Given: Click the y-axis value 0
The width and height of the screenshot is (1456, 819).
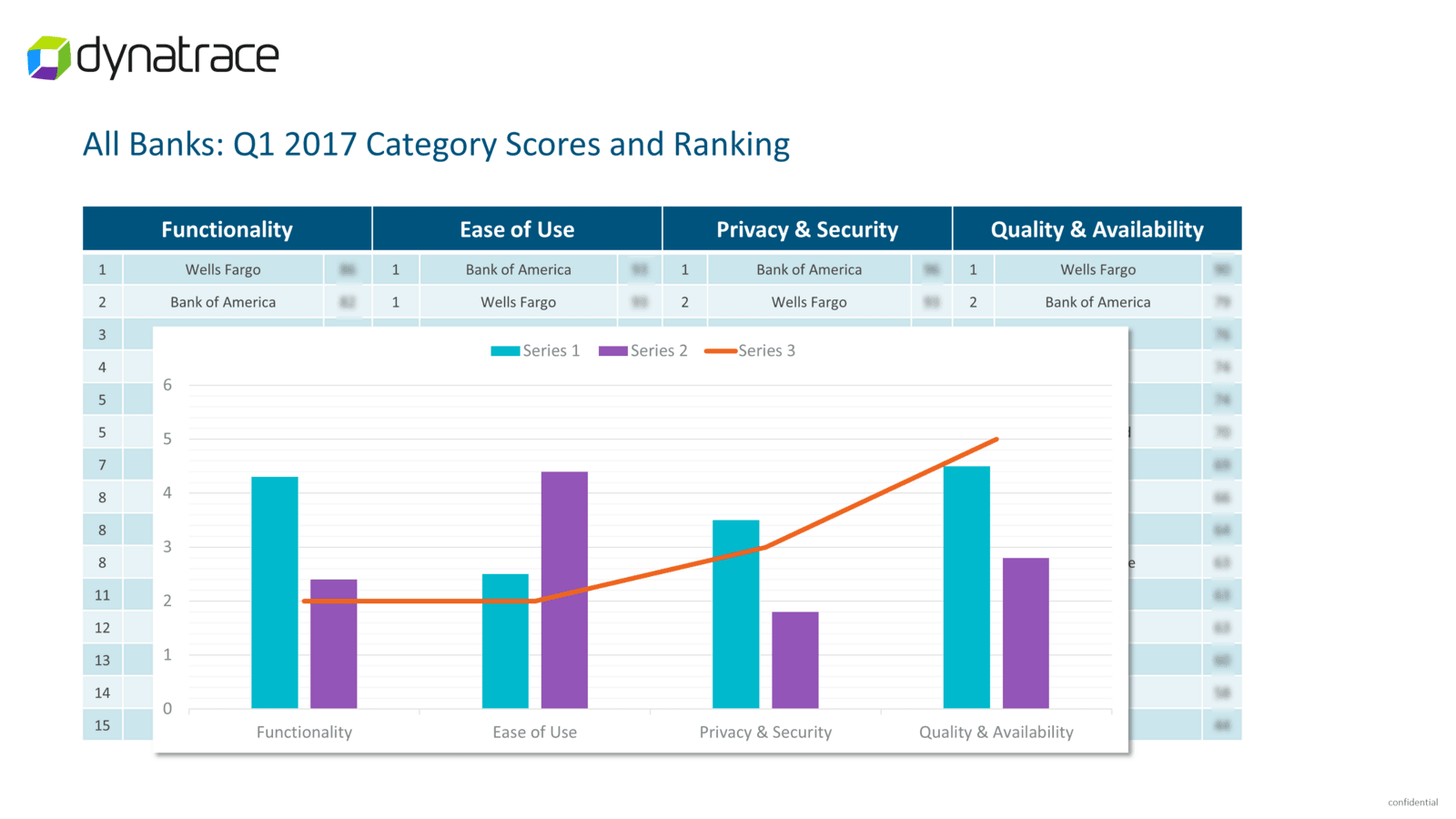Looking at the screenshot, I should point(167,709).
